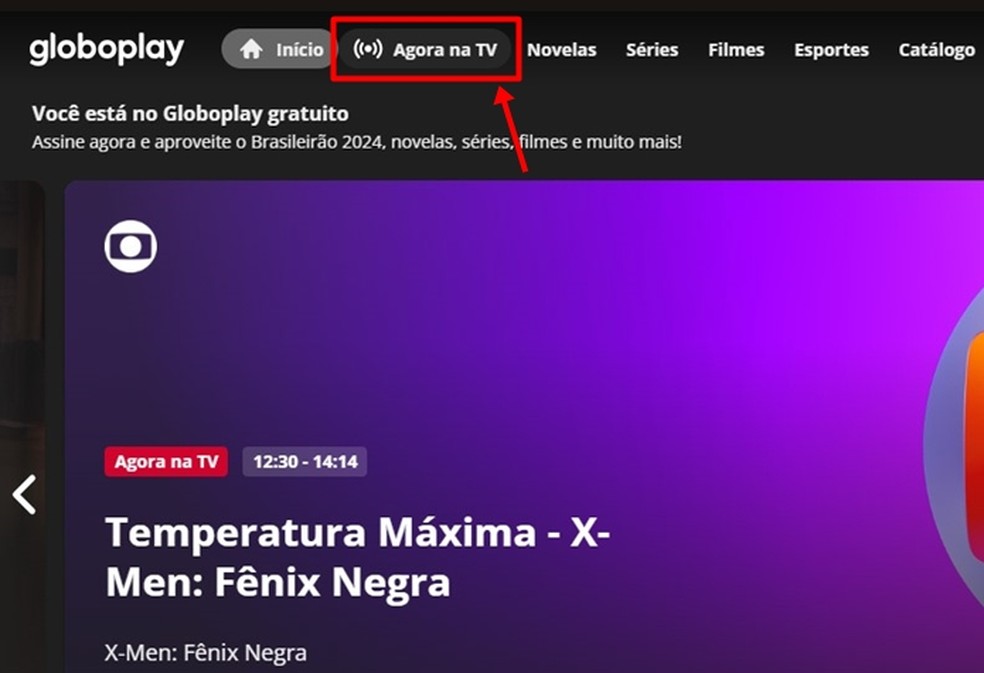Click the 12:30 - 14:14 schedule badge
The height and width of the screenshot is (673, 984).
pyautogui.click(x=305, y=461)
